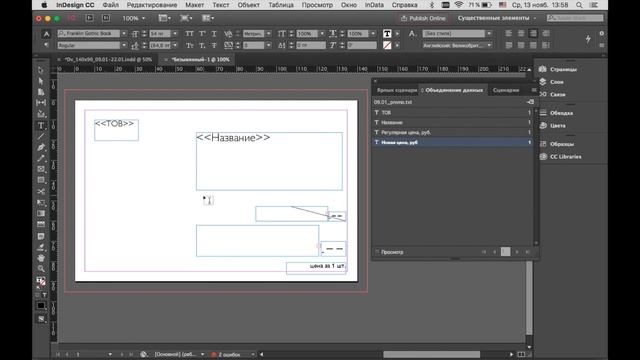The height and width of the screenshot is (360, 640).
Task: Open Существенные элементы workspace switcher
Action: point(497,18)
